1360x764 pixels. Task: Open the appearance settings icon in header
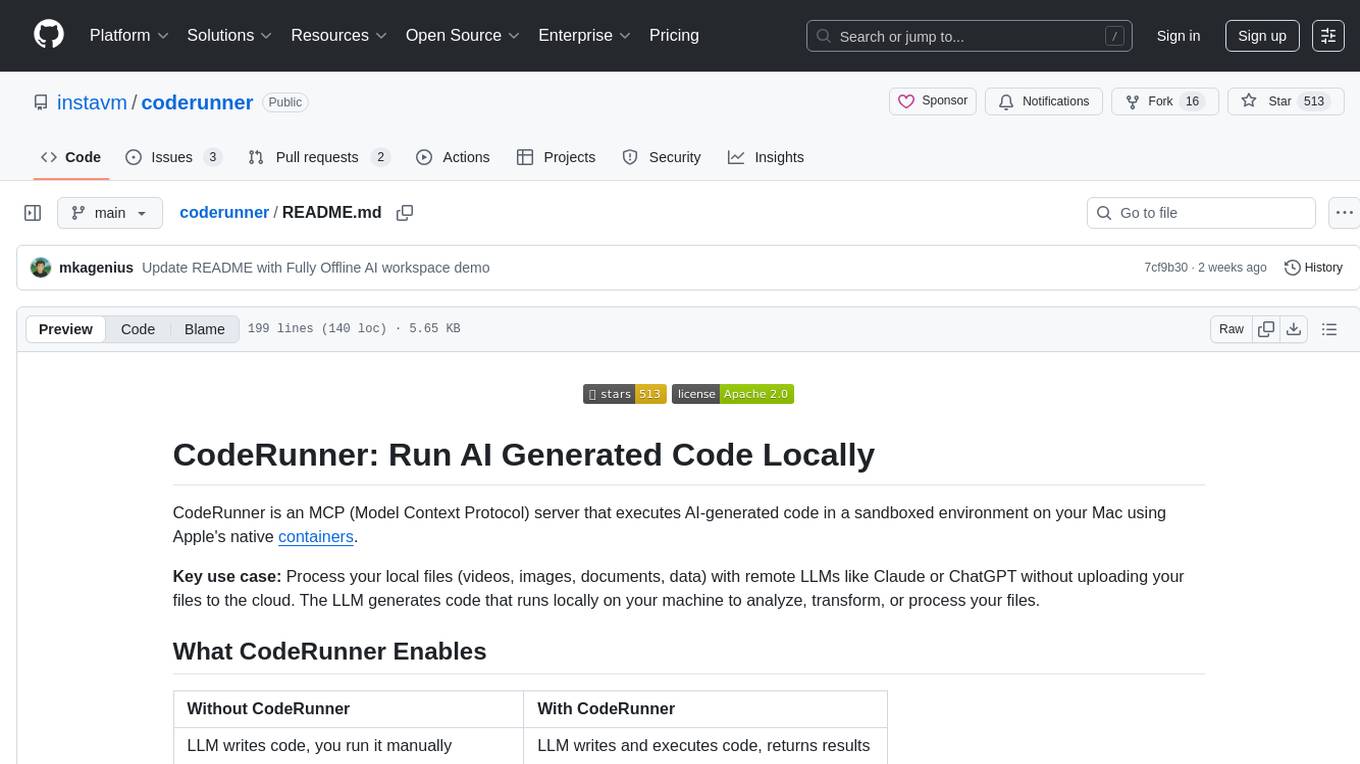pyautogui.click(x=1328, y=36)
